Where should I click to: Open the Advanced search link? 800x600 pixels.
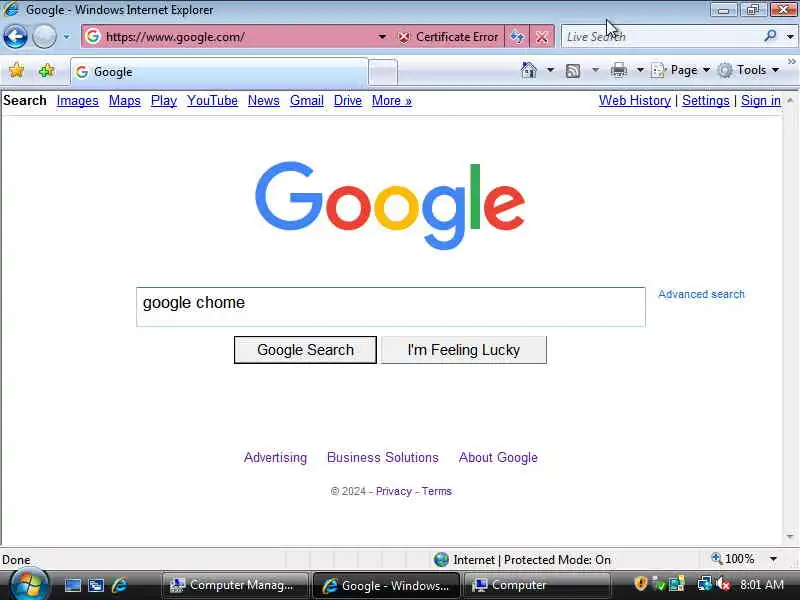tap(701, 294)
